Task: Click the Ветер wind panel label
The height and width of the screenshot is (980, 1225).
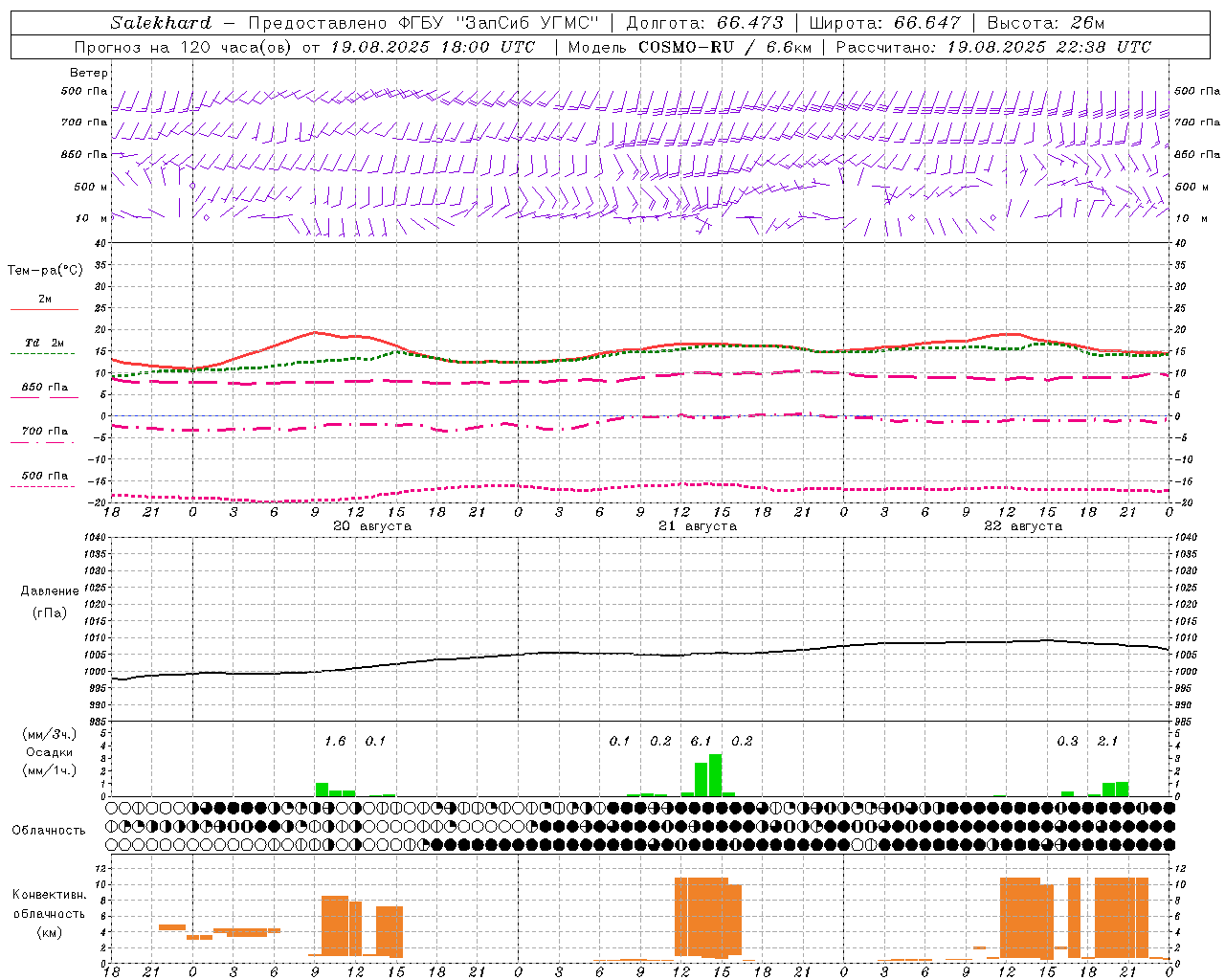Action: point(89,73)
